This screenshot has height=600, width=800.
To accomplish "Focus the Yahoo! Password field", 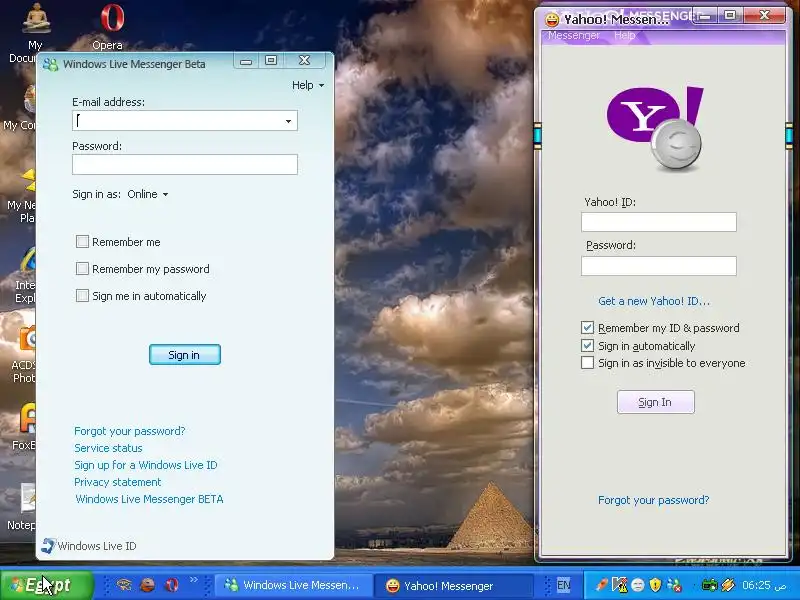I will point(659,266).
